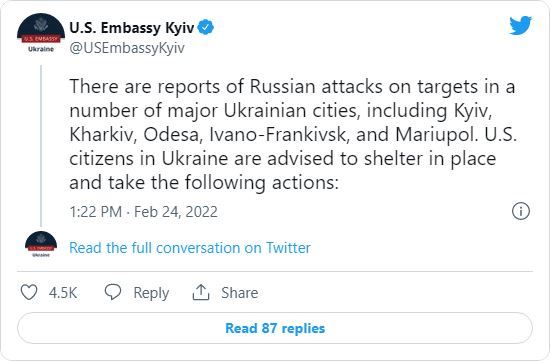Screen dimensions: 551x363
Task: Click the reply speech bubble icon
Action: pyautogui.click(x=113, y=292)
